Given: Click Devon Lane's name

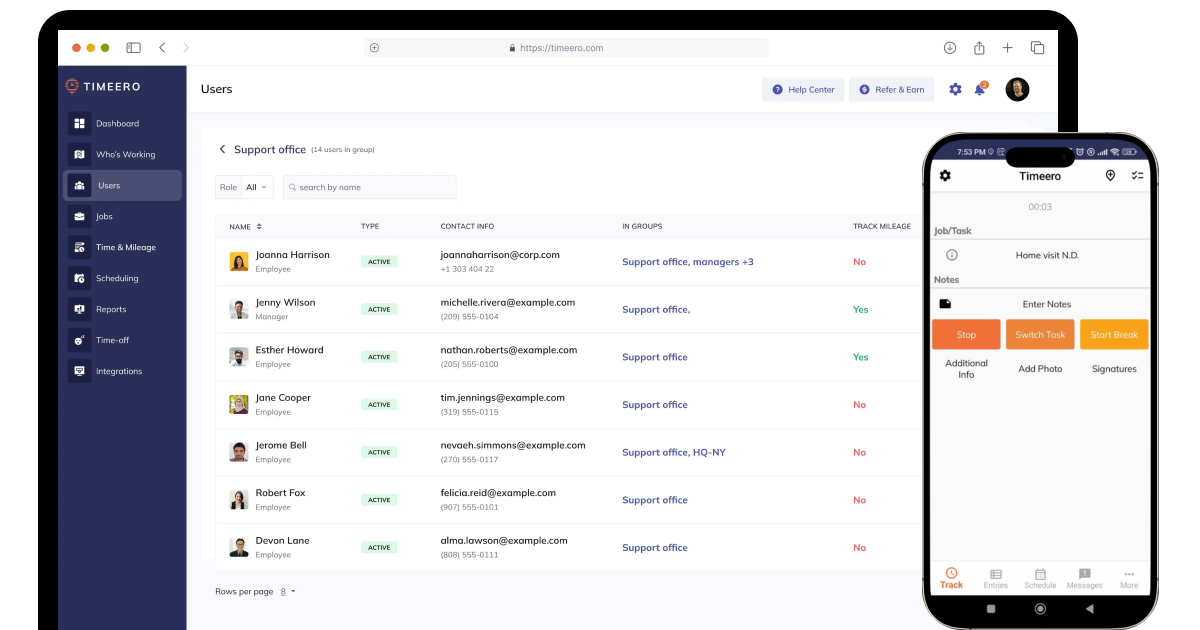Looking at the screenshot, I should [282, 540].
